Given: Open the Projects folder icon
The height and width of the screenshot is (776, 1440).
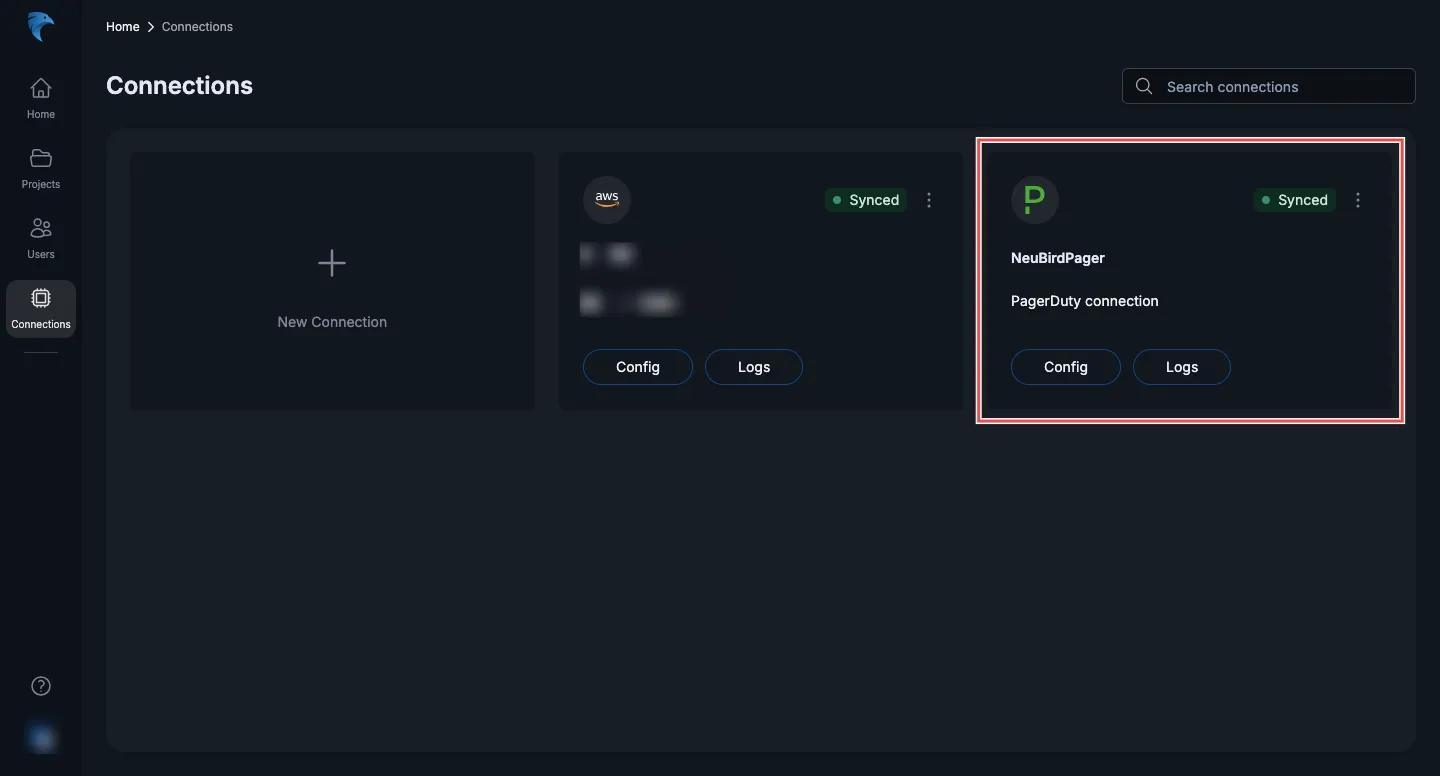Looking at the screenshot, I should tap(41, 158).
